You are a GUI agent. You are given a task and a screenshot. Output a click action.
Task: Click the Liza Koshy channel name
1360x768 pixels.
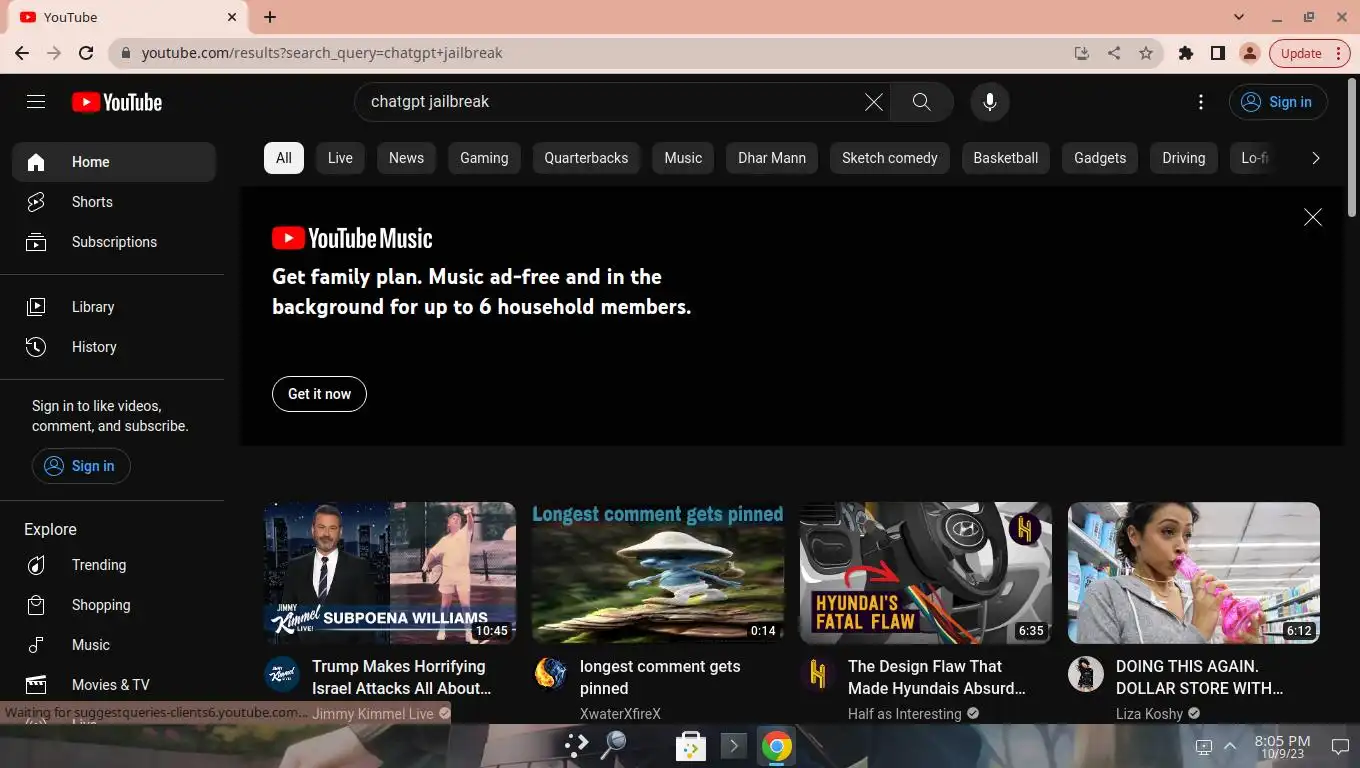tap(1149, 714)
